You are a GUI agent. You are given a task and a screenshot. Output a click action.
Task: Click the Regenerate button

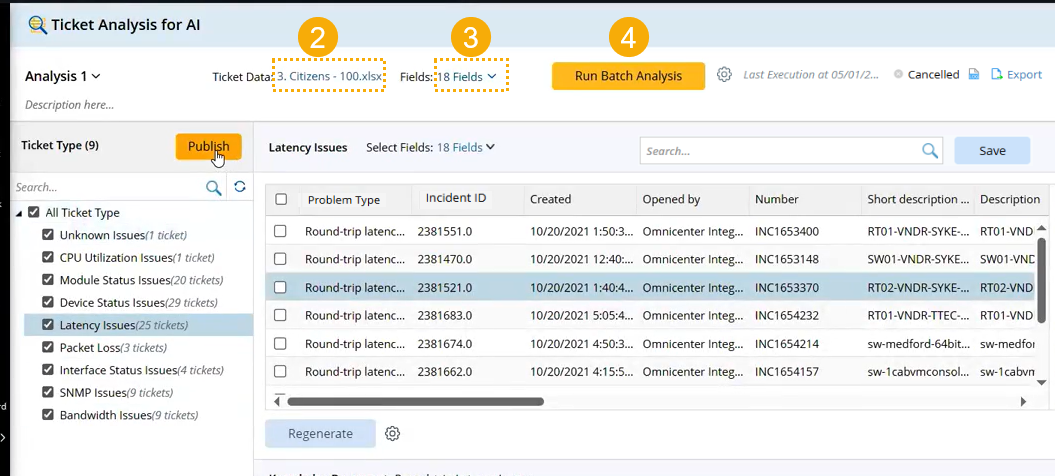[320, 434]
